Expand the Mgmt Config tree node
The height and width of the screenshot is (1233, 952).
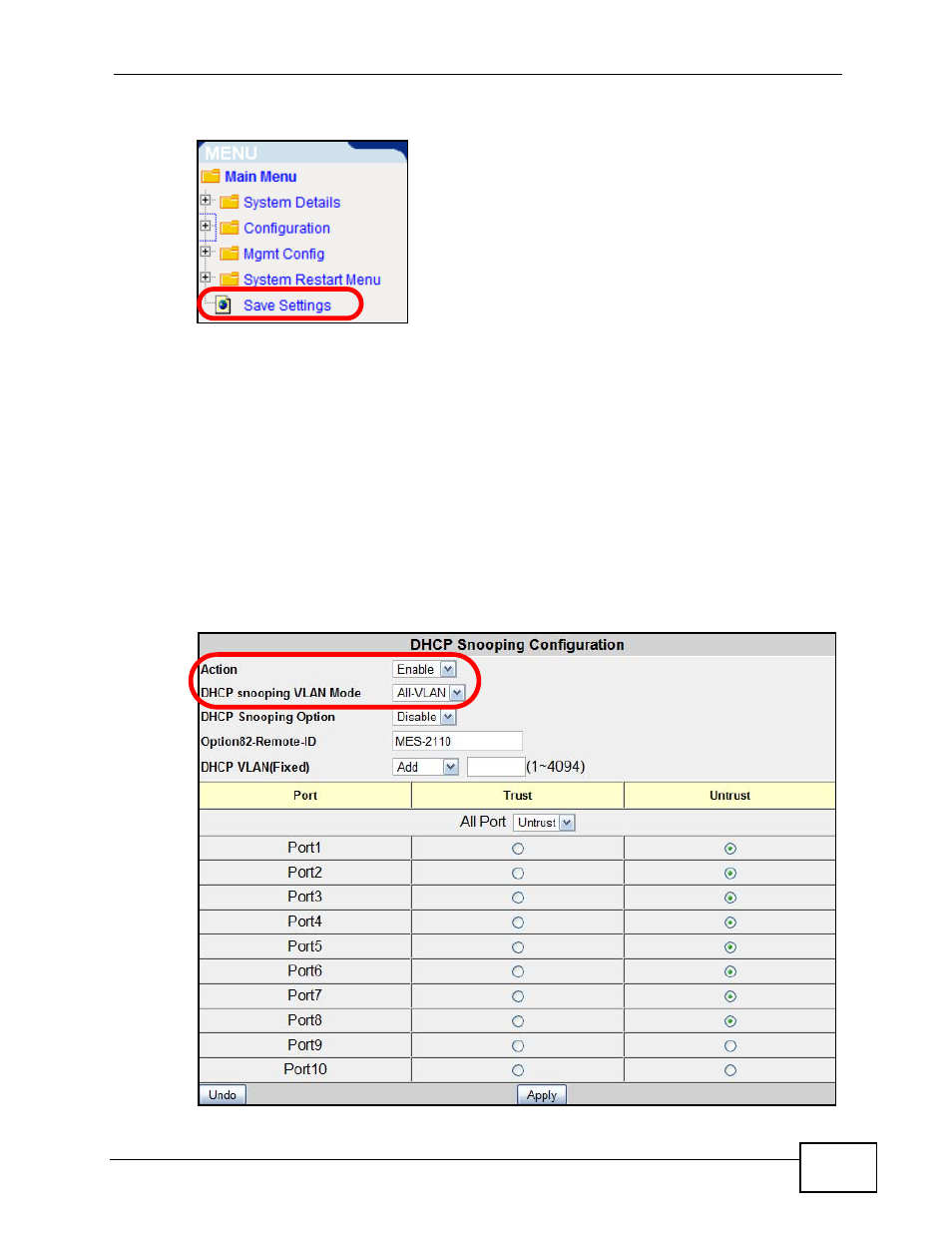point(206,253)
